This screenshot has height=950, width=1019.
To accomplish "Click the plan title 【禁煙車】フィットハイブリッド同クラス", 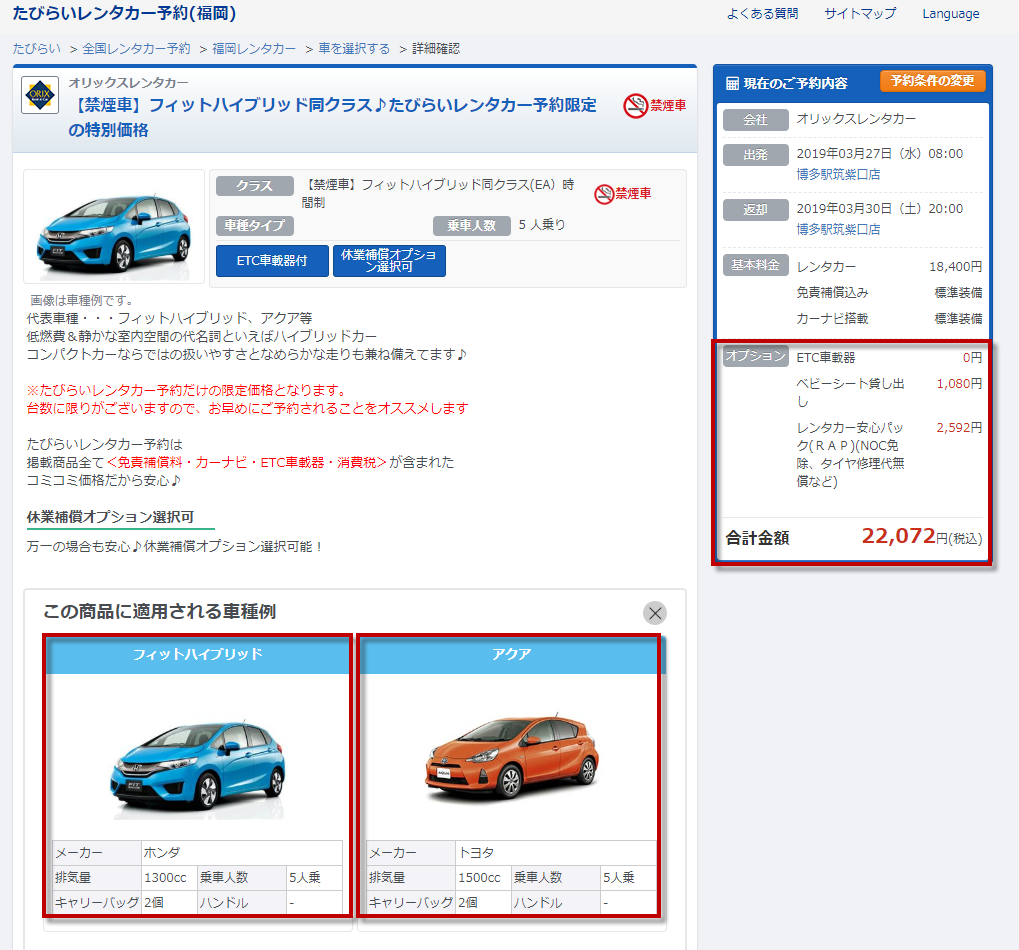I will (x=333, y=118).
